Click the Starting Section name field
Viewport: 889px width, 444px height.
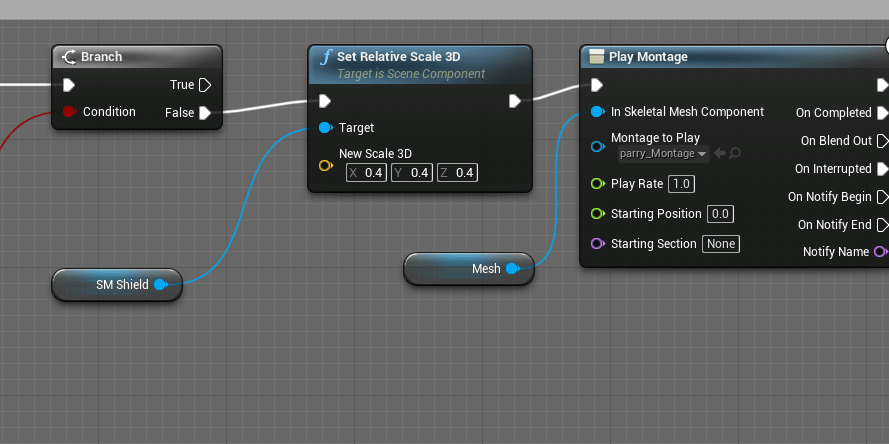[720, 244]
